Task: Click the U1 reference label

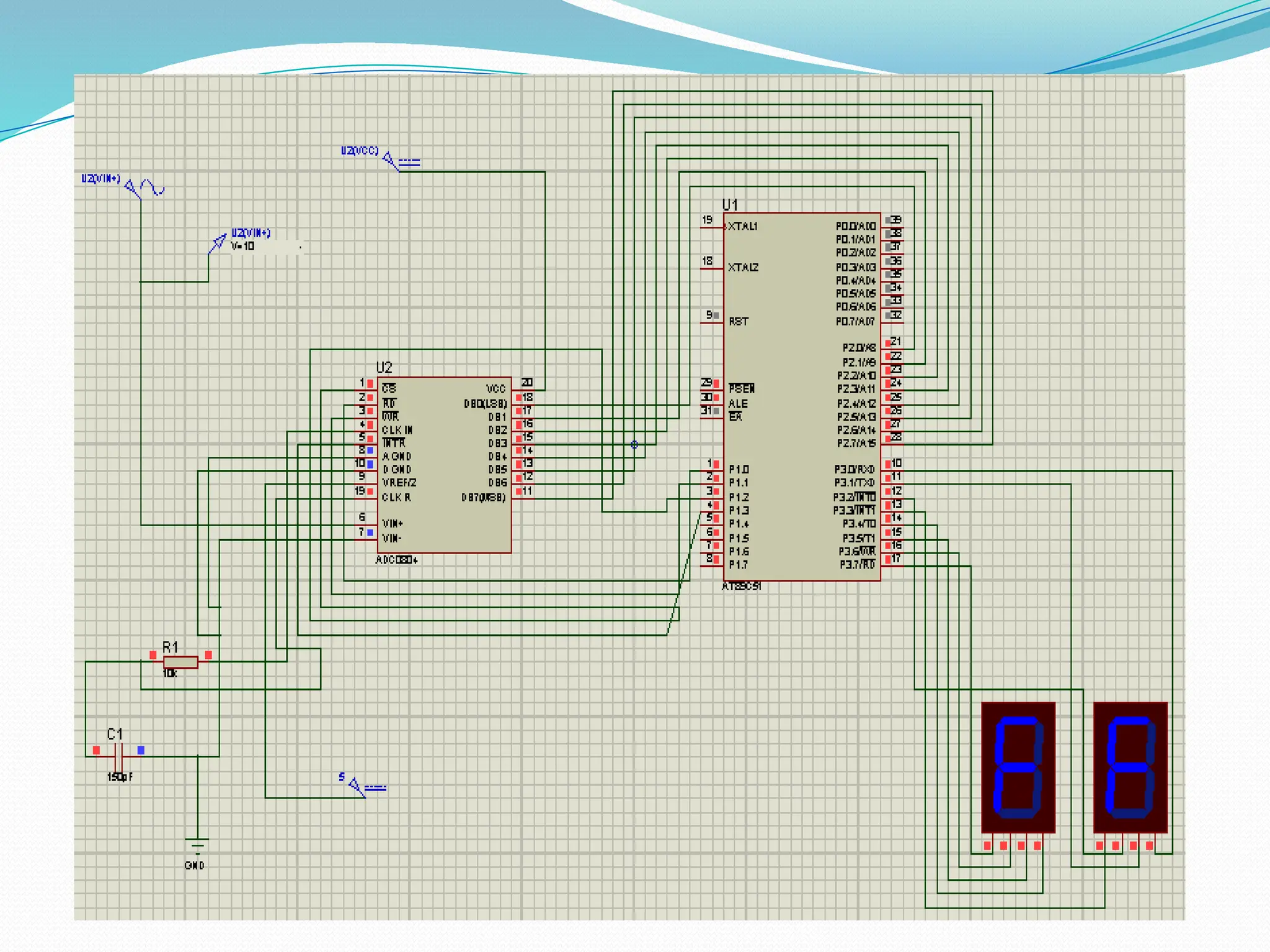Action: [x=730, y=205]
